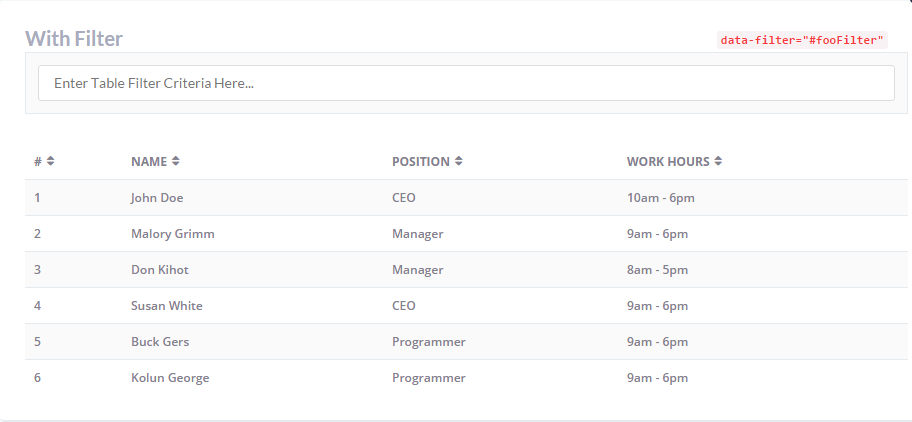Select Buck Gers in the table

(x=160, y=342)
